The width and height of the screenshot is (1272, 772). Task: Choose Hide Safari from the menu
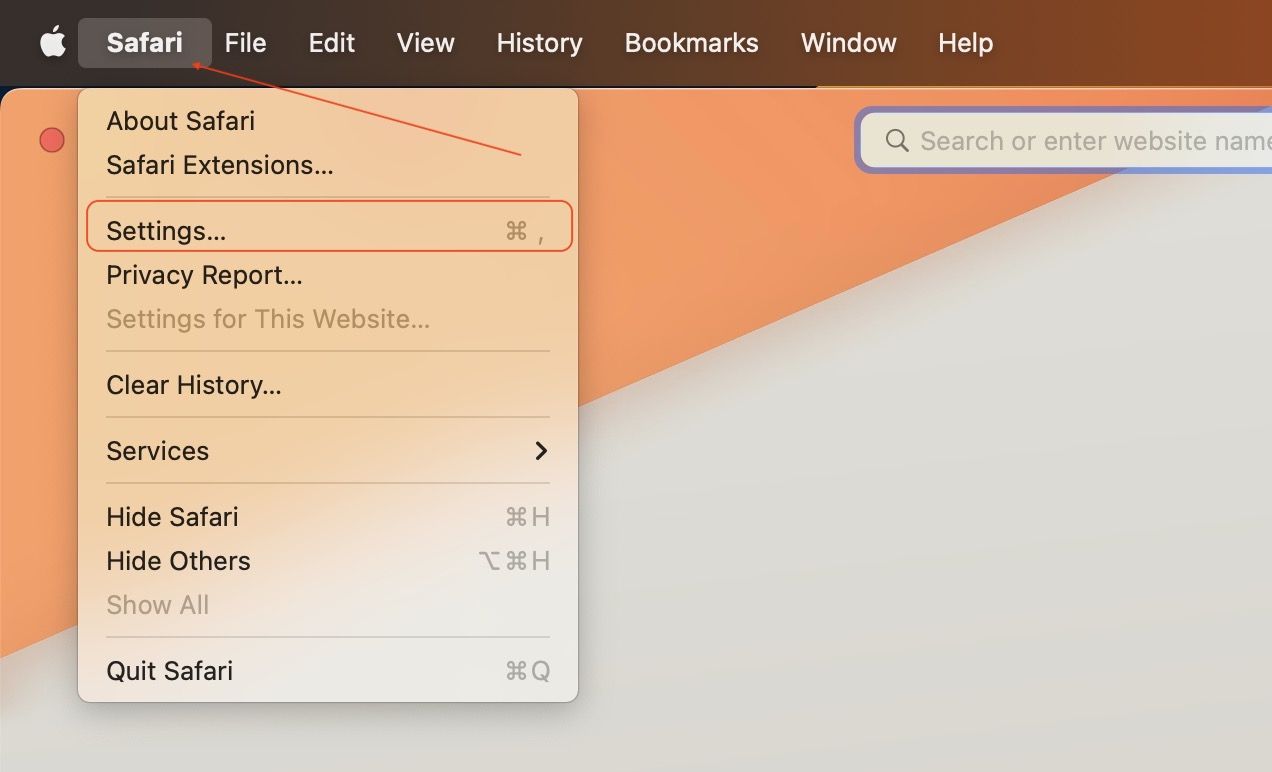[x=172, y=517]
